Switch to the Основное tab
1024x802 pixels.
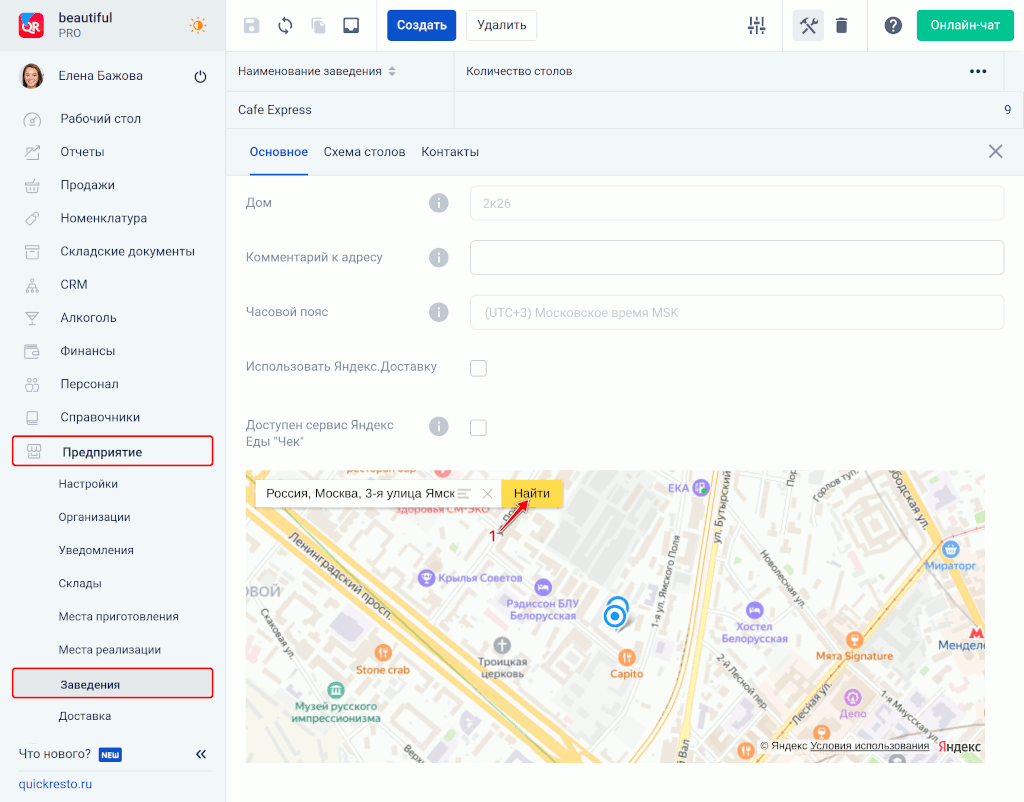pyautogui.click(x=279, y=152)
